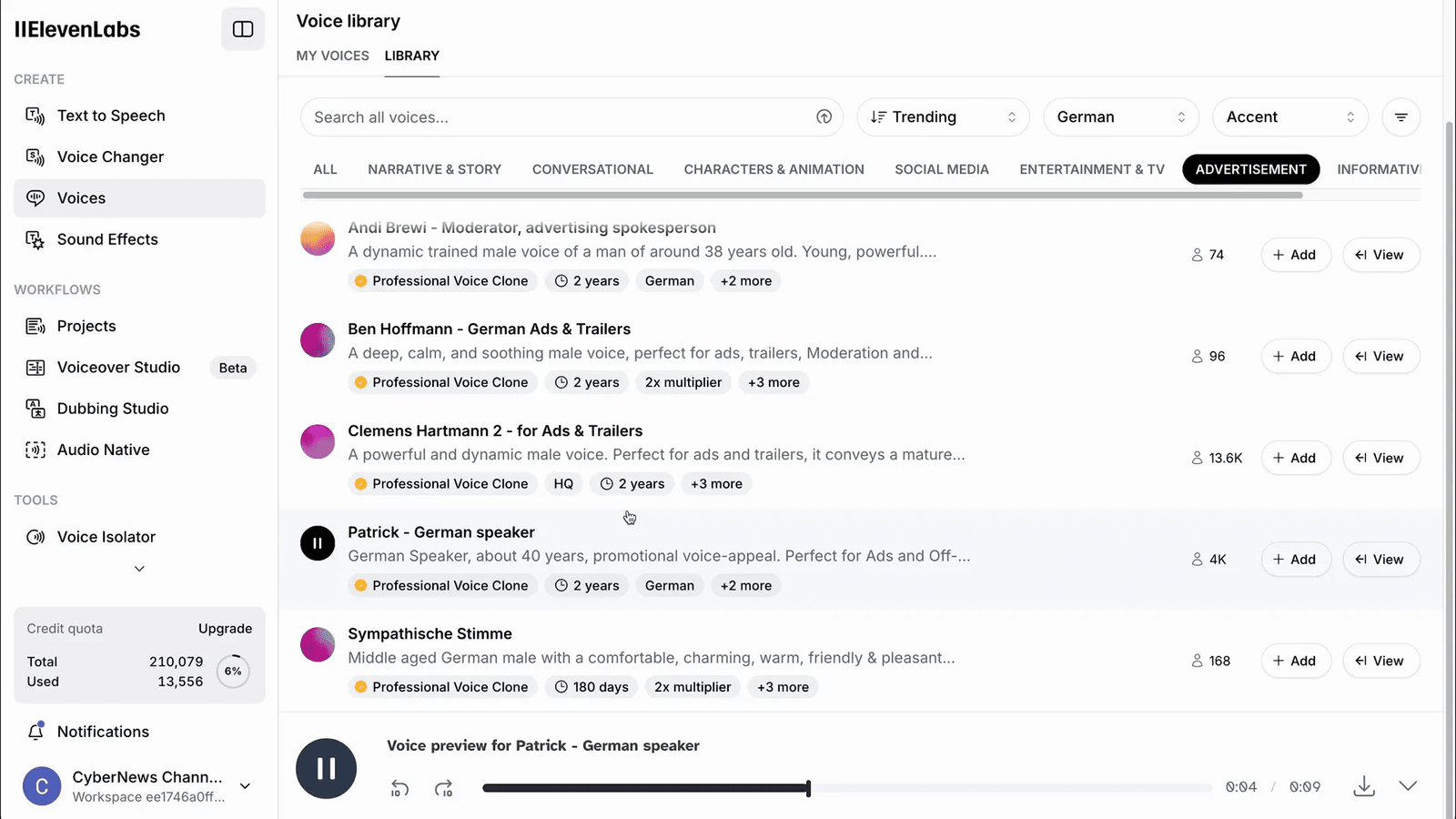Open the German language dropdown
Image resolution: width=1456 pixels, height=819 pixels.
(1121, 117)
